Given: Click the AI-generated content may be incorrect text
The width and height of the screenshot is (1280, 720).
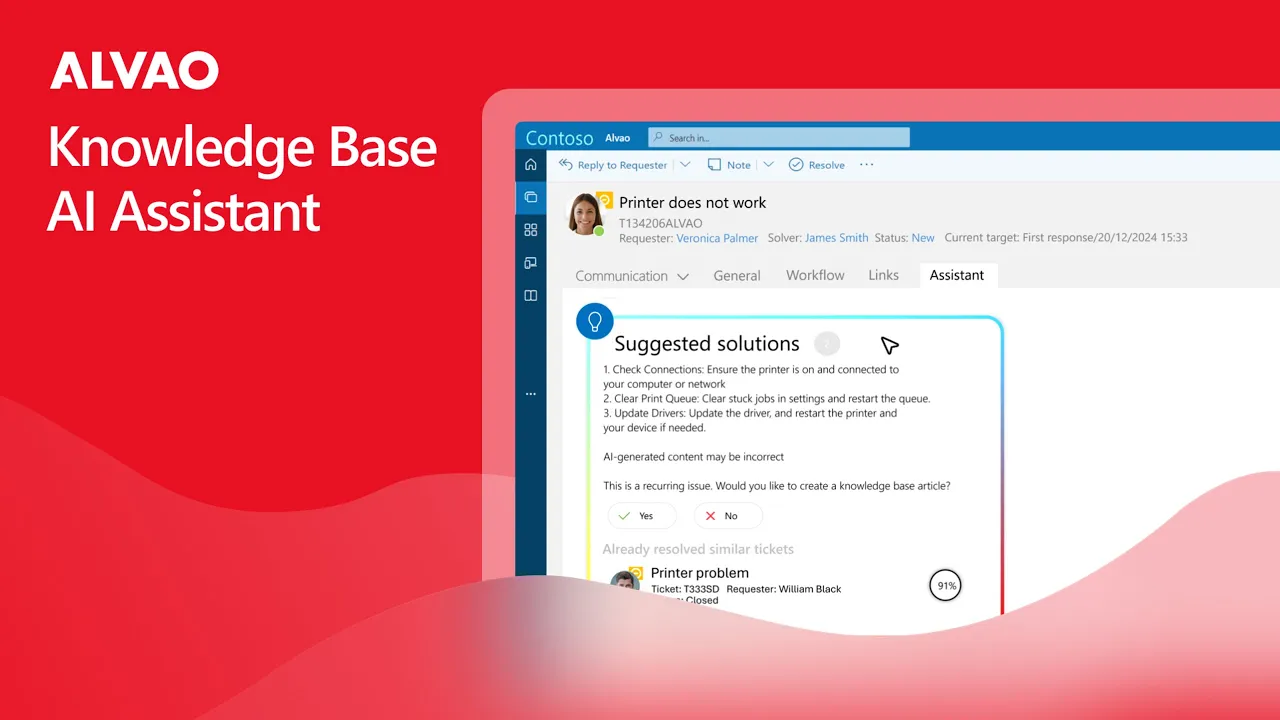Looking at the screenshot, I should point(693,457).
